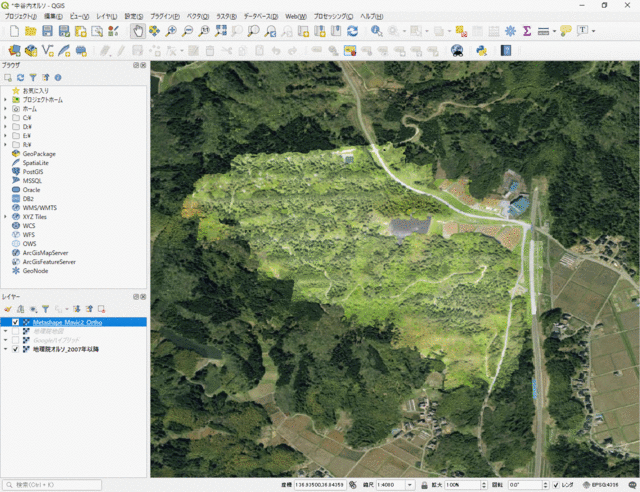Click New SpatiaLite layer feather icon
Viewport: 640px width, 492px height.
[x=64, y=51]
